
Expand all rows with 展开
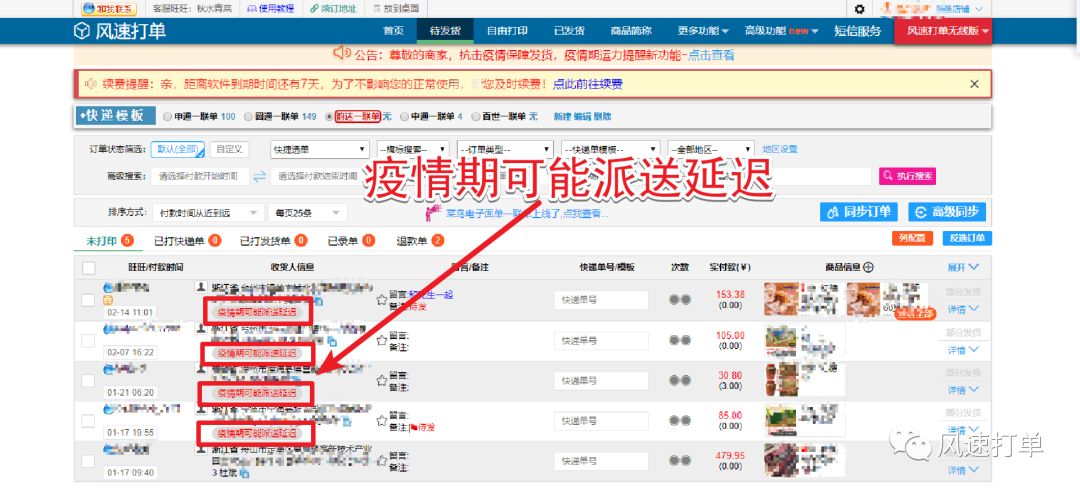963,267
